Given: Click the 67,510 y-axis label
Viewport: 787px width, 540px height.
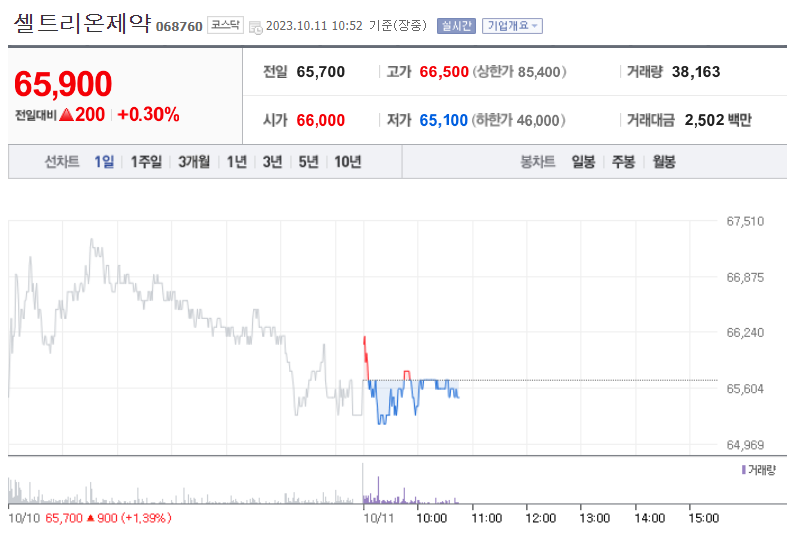Looking at the screenshot, I should point(745,221).
